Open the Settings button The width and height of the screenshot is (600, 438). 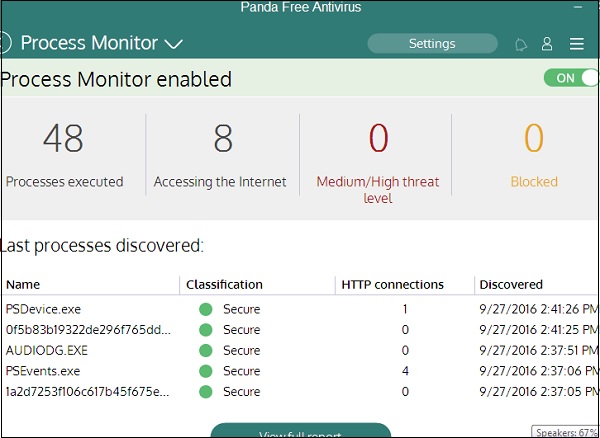click(432, 44)
